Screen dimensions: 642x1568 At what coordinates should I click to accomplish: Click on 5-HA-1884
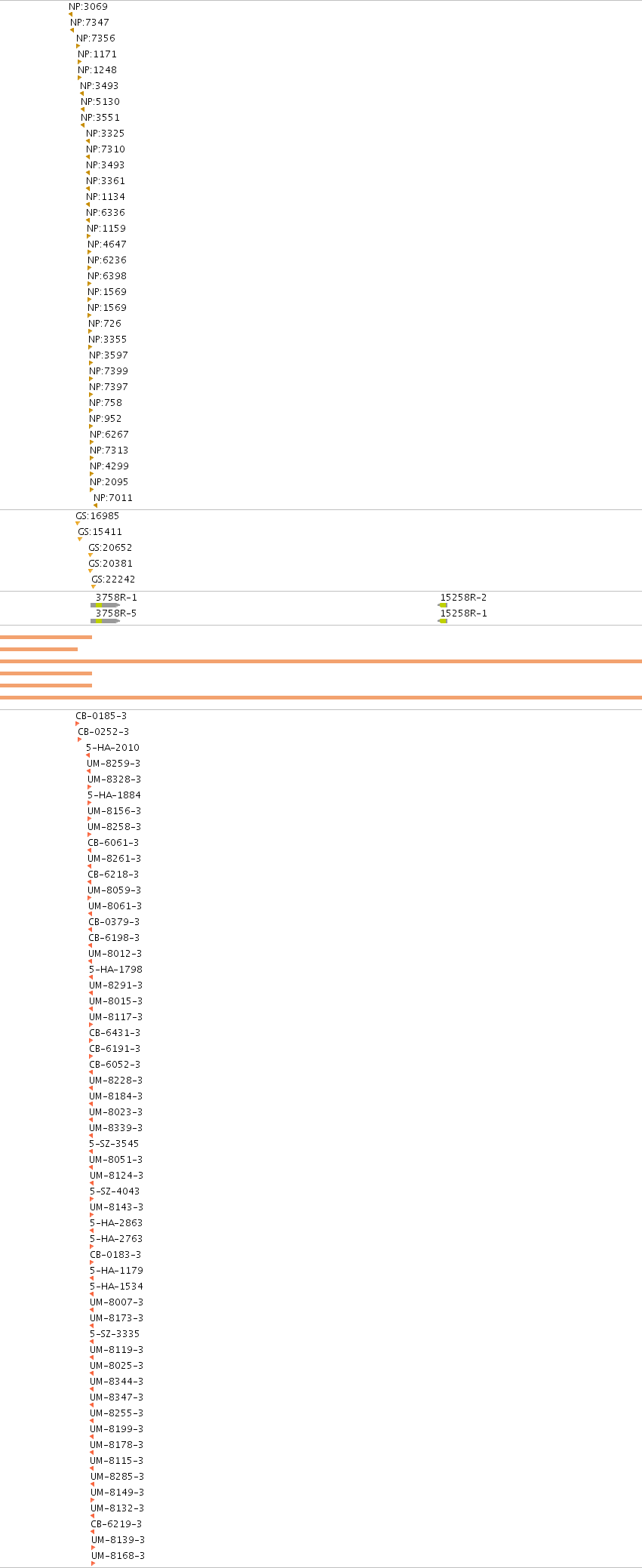[114, 795]
